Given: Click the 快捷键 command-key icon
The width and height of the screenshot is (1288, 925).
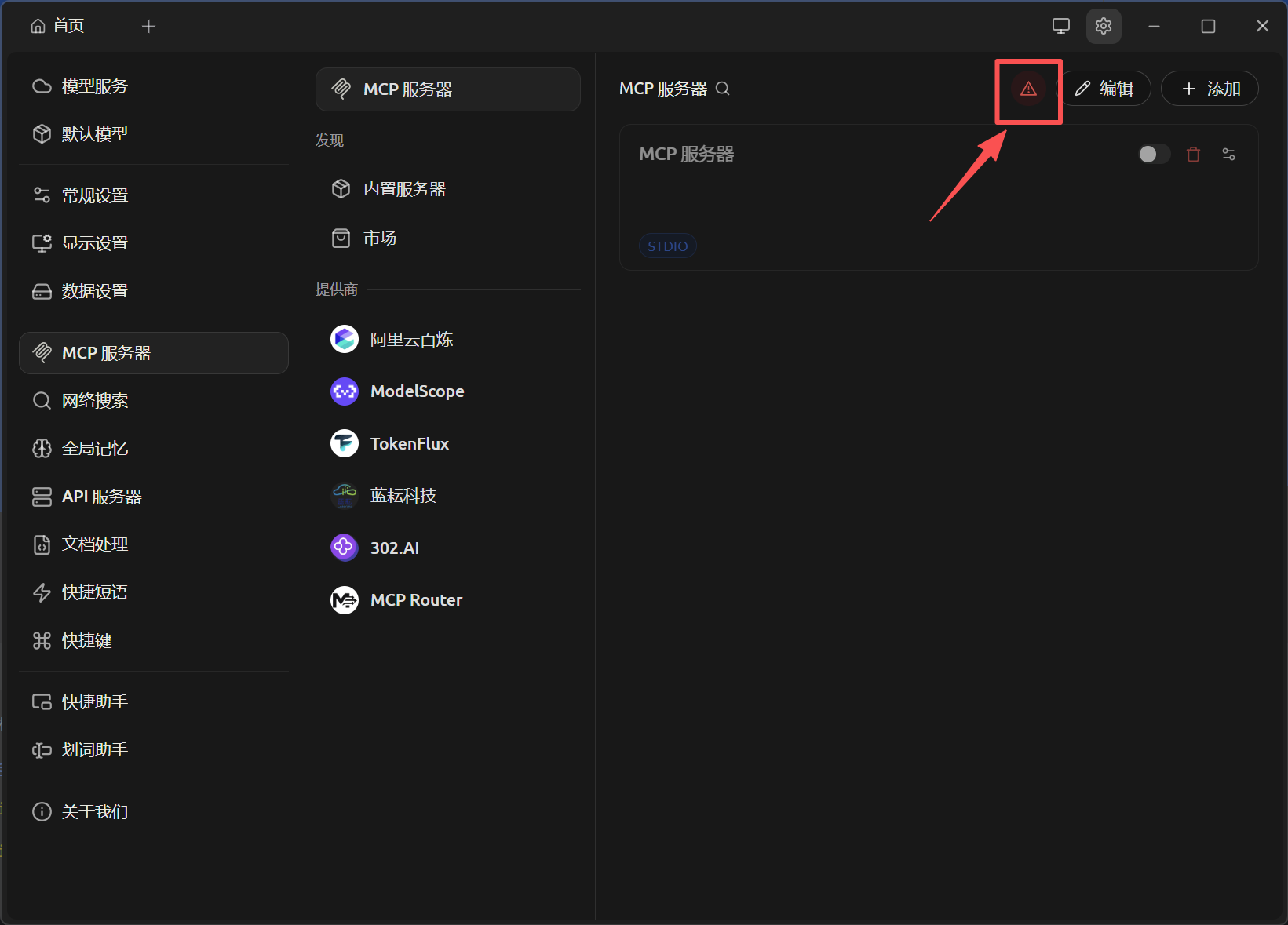Looking at the screenshot, I should [42, 641].
